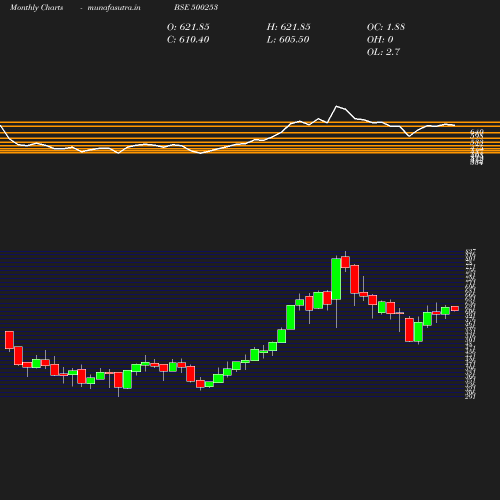
Task: Click the high value 'H: 621.85'
Action: point(289,27)
